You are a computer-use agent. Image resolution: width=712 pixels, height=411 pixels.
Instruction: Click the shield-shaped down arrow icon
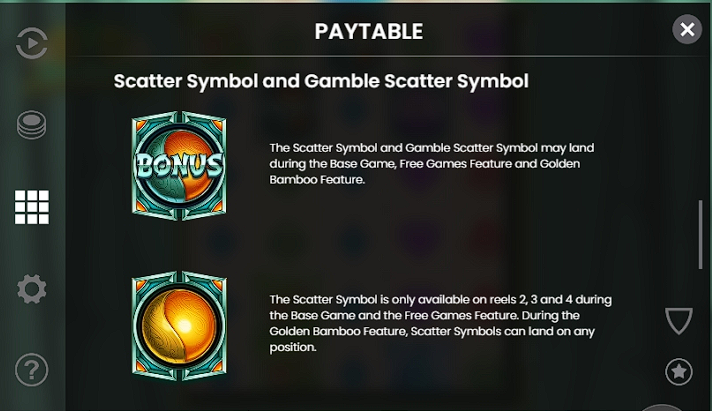pyautogui.click(x=679, y=321)
